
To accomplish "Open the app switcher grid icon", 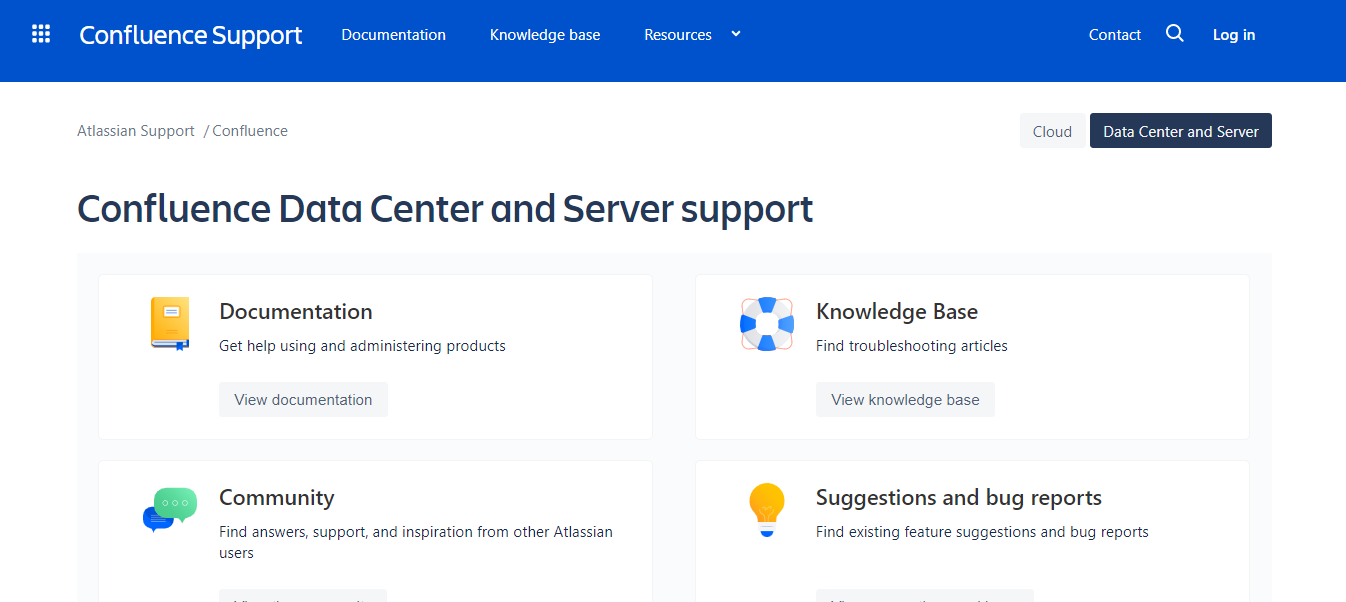I will (x=41, y=34).
